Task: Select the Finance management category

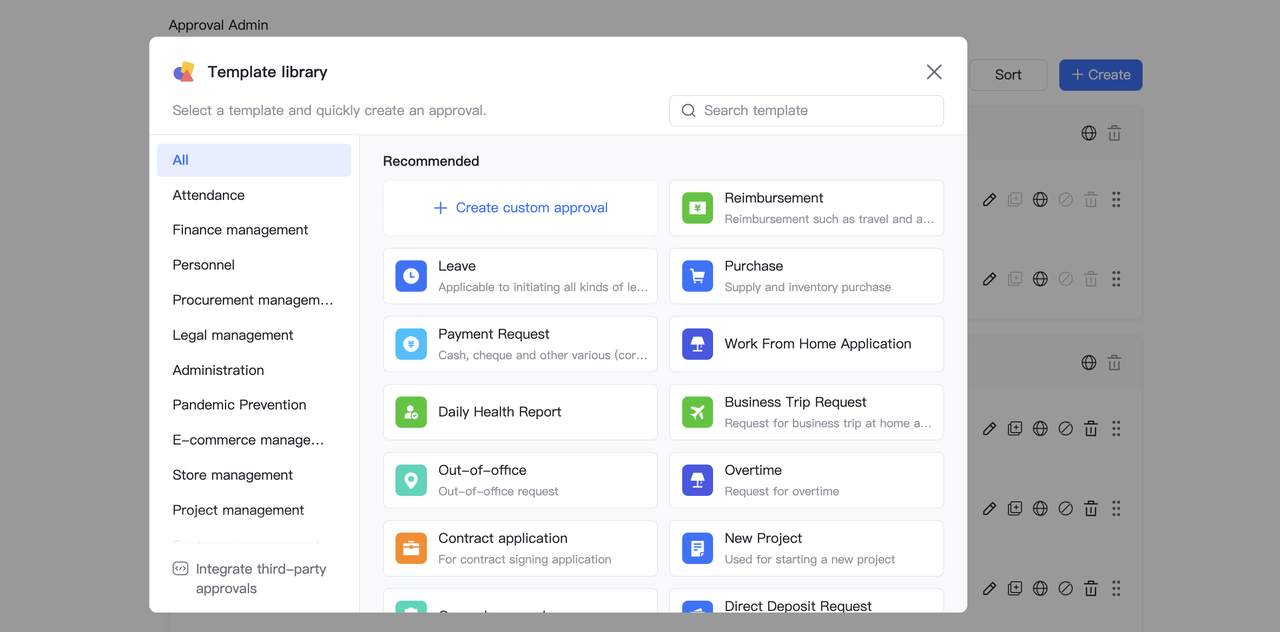Action: pos(240,230)
